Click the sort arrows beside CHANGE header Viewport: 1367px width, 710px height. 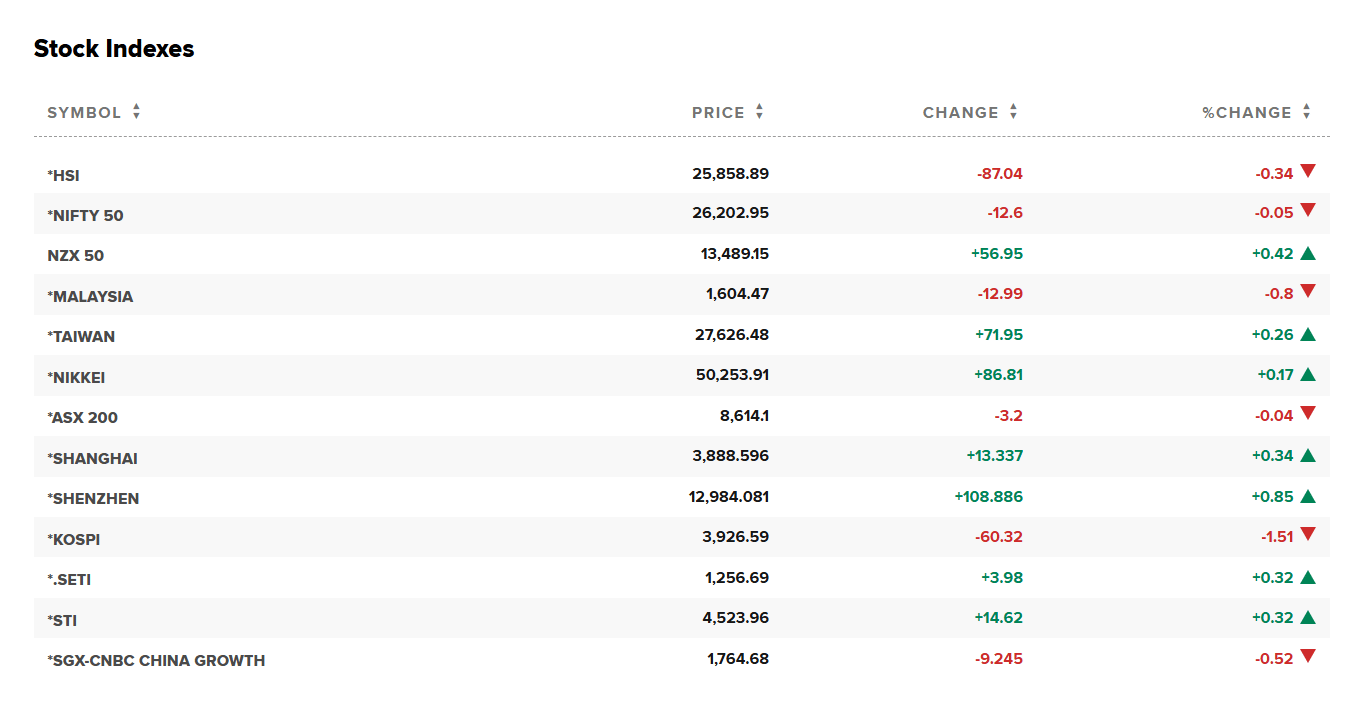pyautogui.click(x=1013, y=112)
